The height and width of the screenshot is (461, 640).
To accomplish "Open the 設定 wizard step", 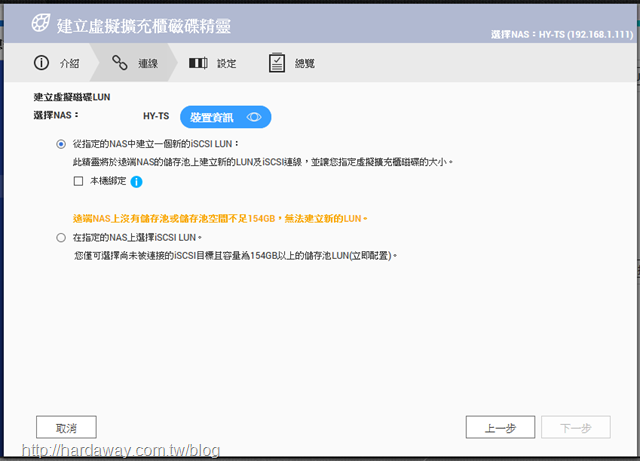I will 212,63.
